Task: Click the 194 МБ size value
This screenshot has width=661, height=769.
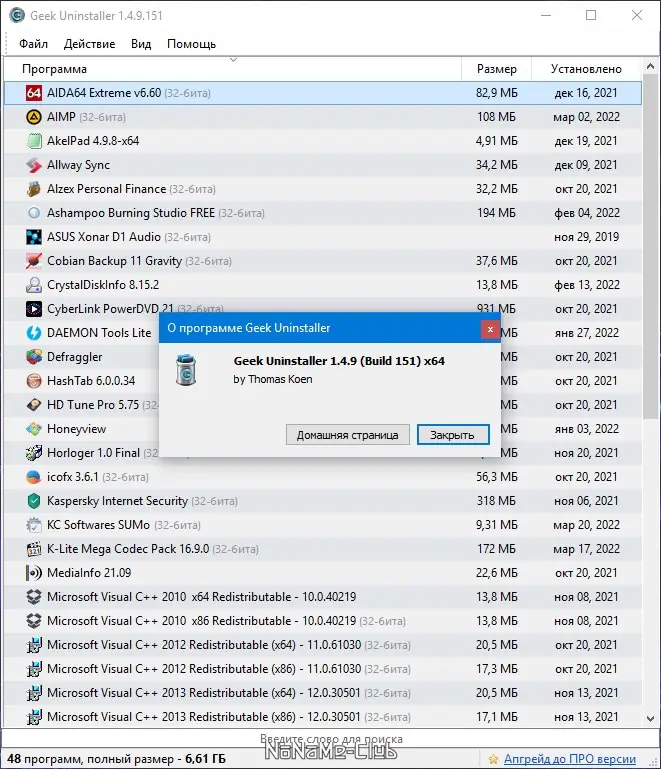Action: tap(496, 213)
